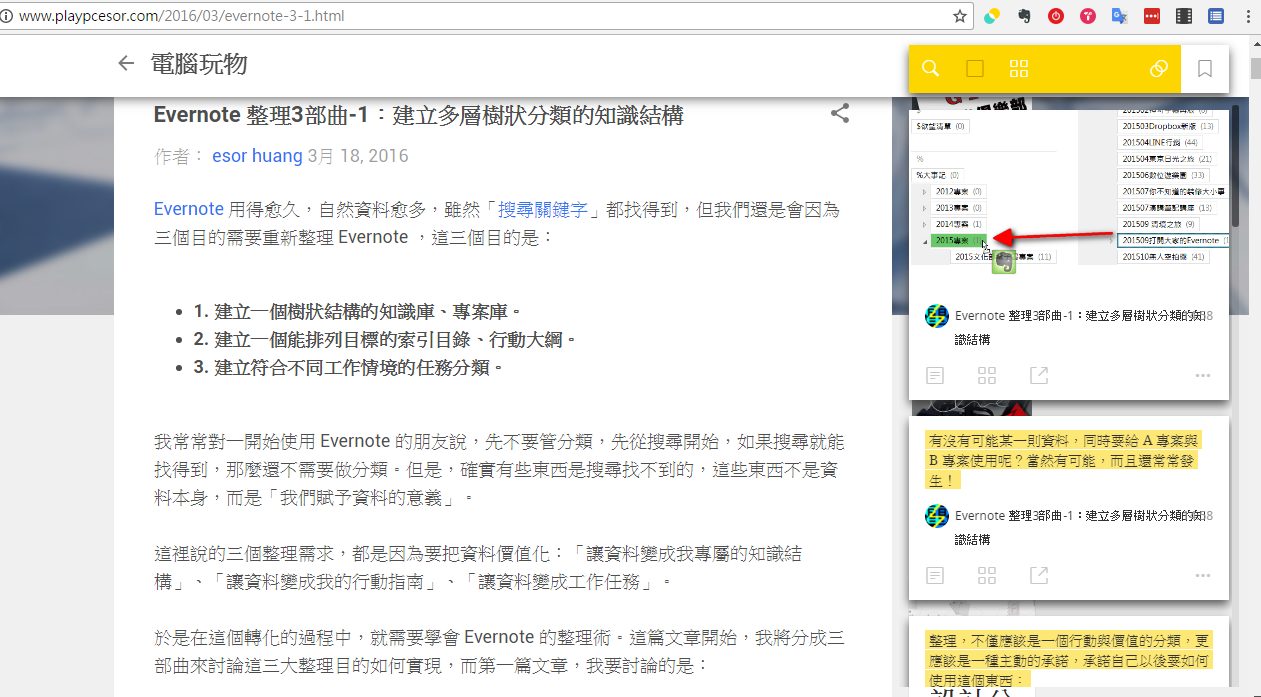This screenshot has width=1261, height=697.
Task: Switch to grid view in the yellow panel
Action: coord(1019,68)
